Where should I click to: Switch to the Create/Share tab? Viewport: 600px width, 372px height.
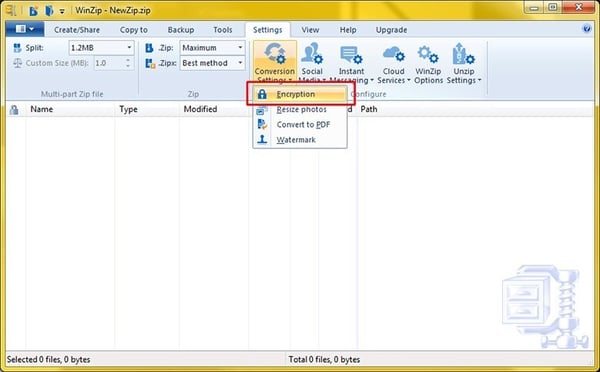click(x=77, y=30)
